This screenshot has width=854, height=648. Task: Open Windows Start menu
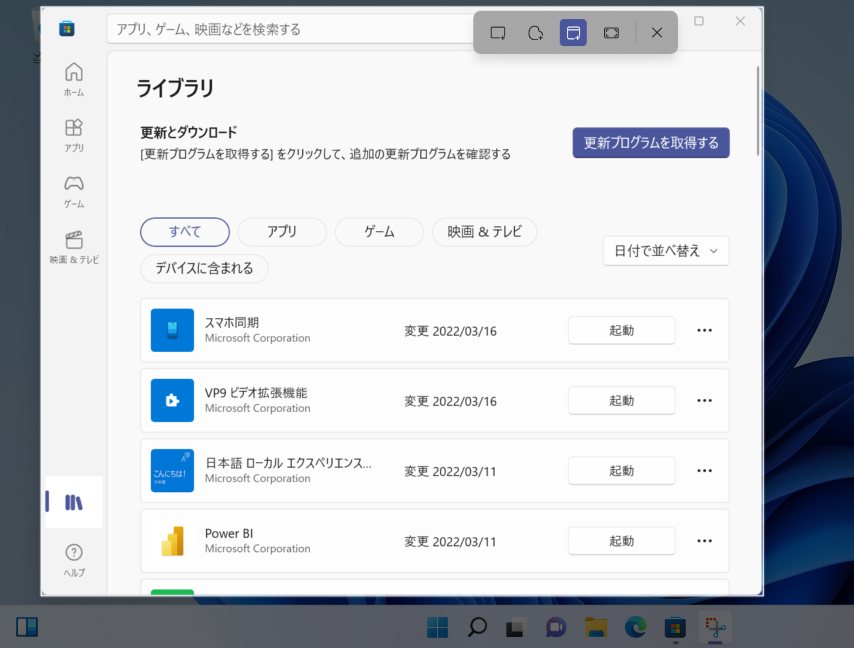point(437,627)
